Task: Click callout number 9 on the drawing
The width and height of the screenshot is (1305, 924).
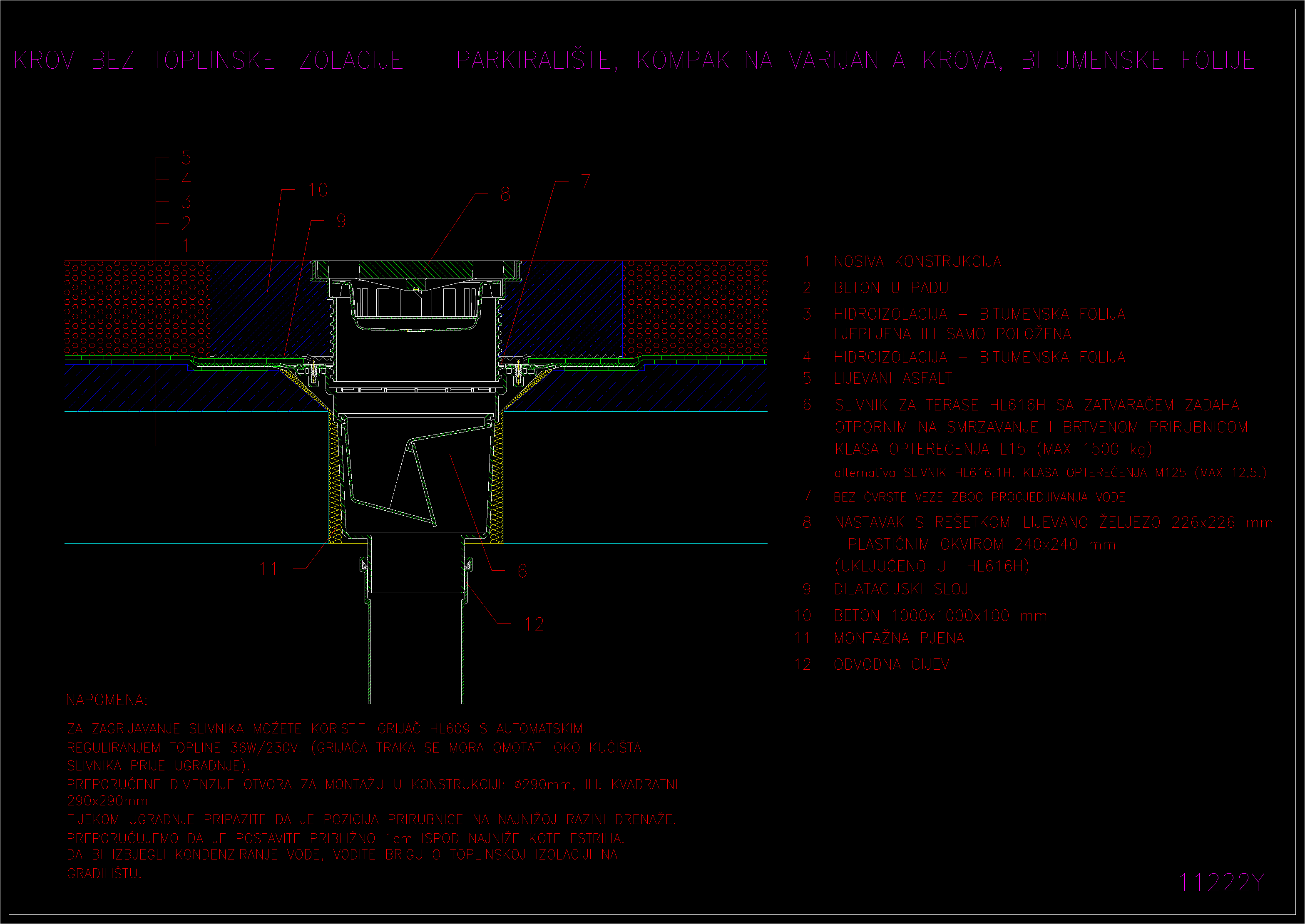Action: pos(341,221)
